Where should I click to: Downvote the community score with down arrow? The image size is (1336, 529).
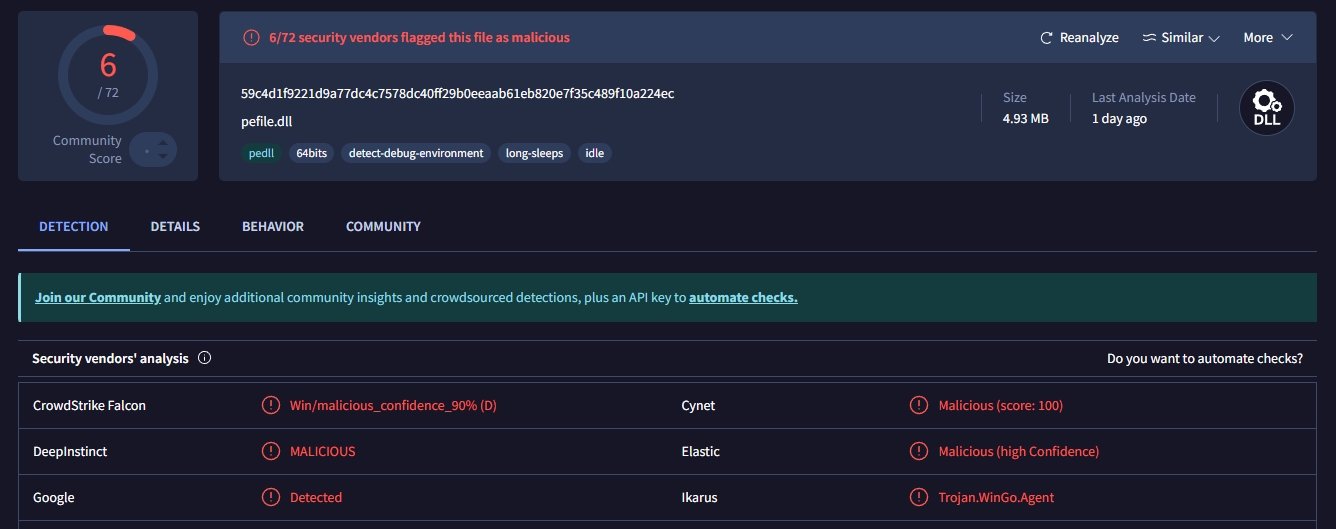[x=164, y=158]
